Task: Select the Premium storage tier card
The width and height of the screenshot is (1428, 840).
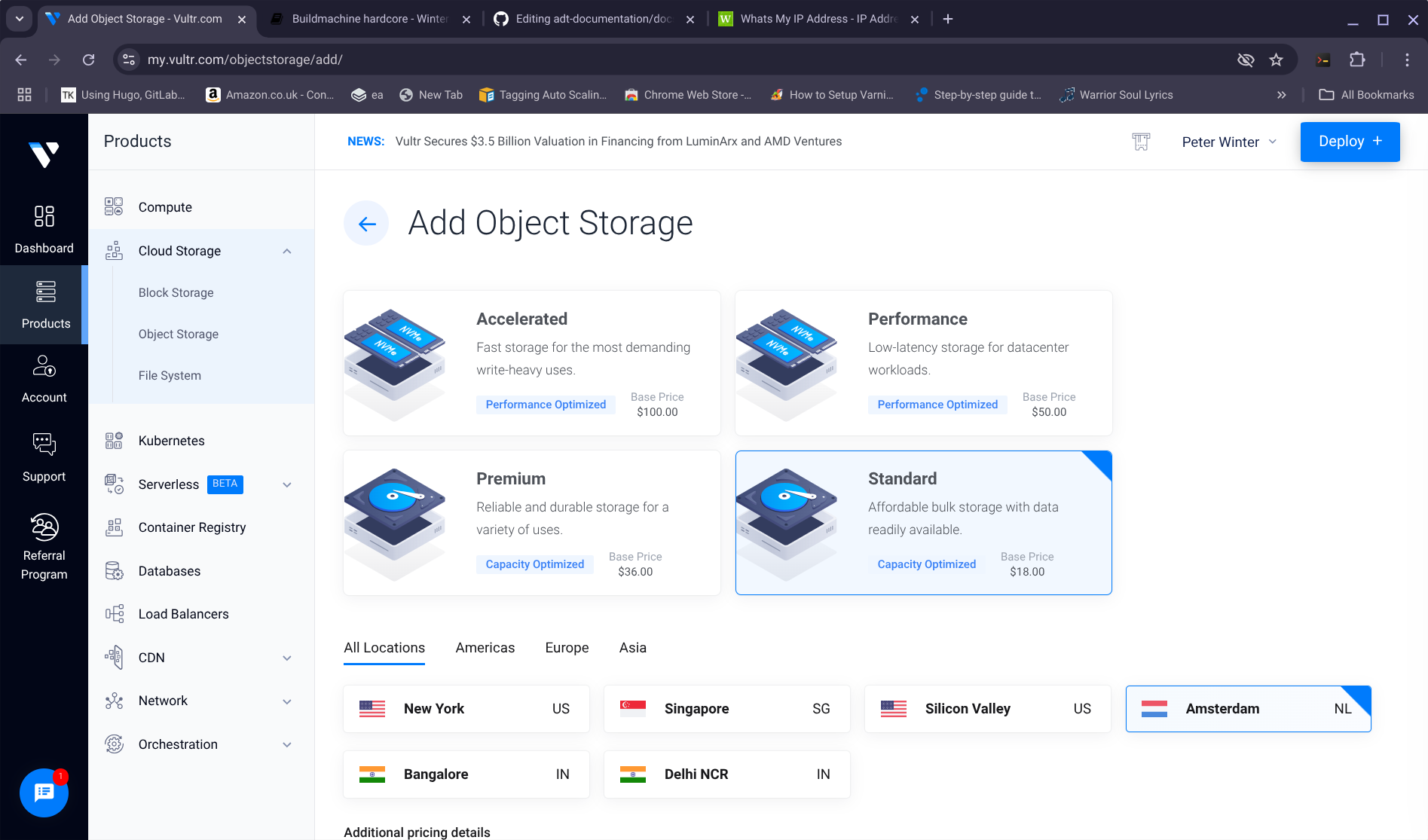Action: tap(531, 523)
